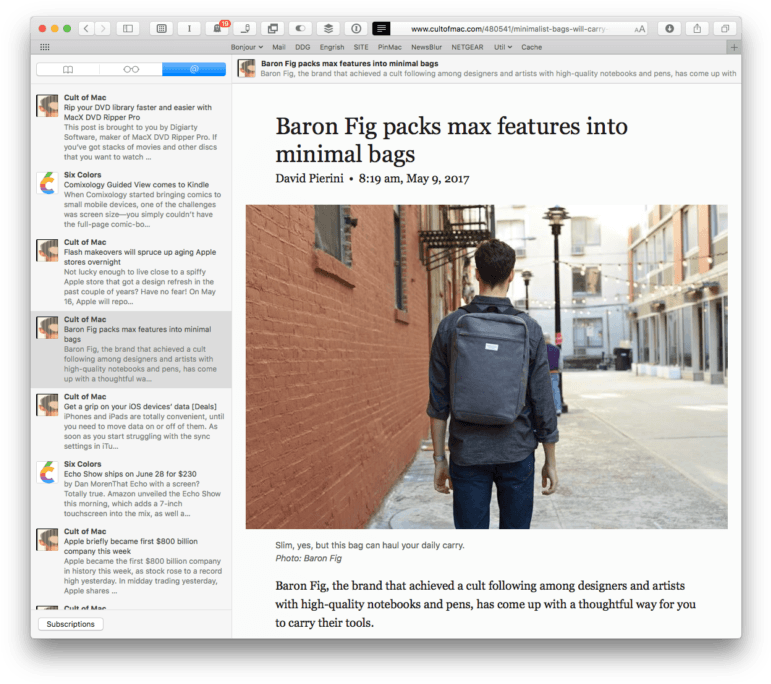Select Baron Fig sidebar item
Image resolution: width=771 pixels, height=684 pixels.
coord(131,349)
